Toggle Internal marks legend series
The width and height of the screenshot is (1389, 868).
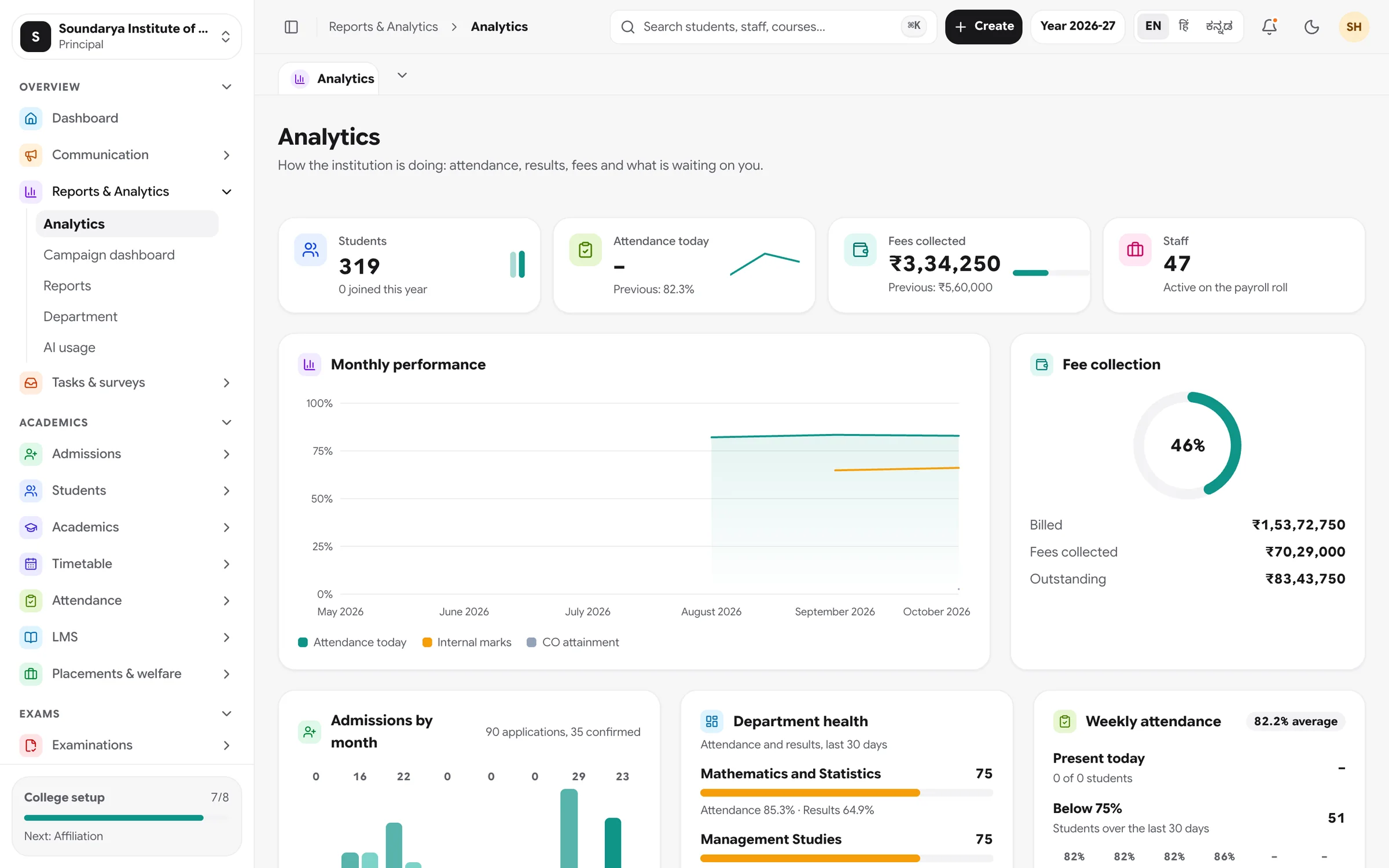click(x=467, y=642)
